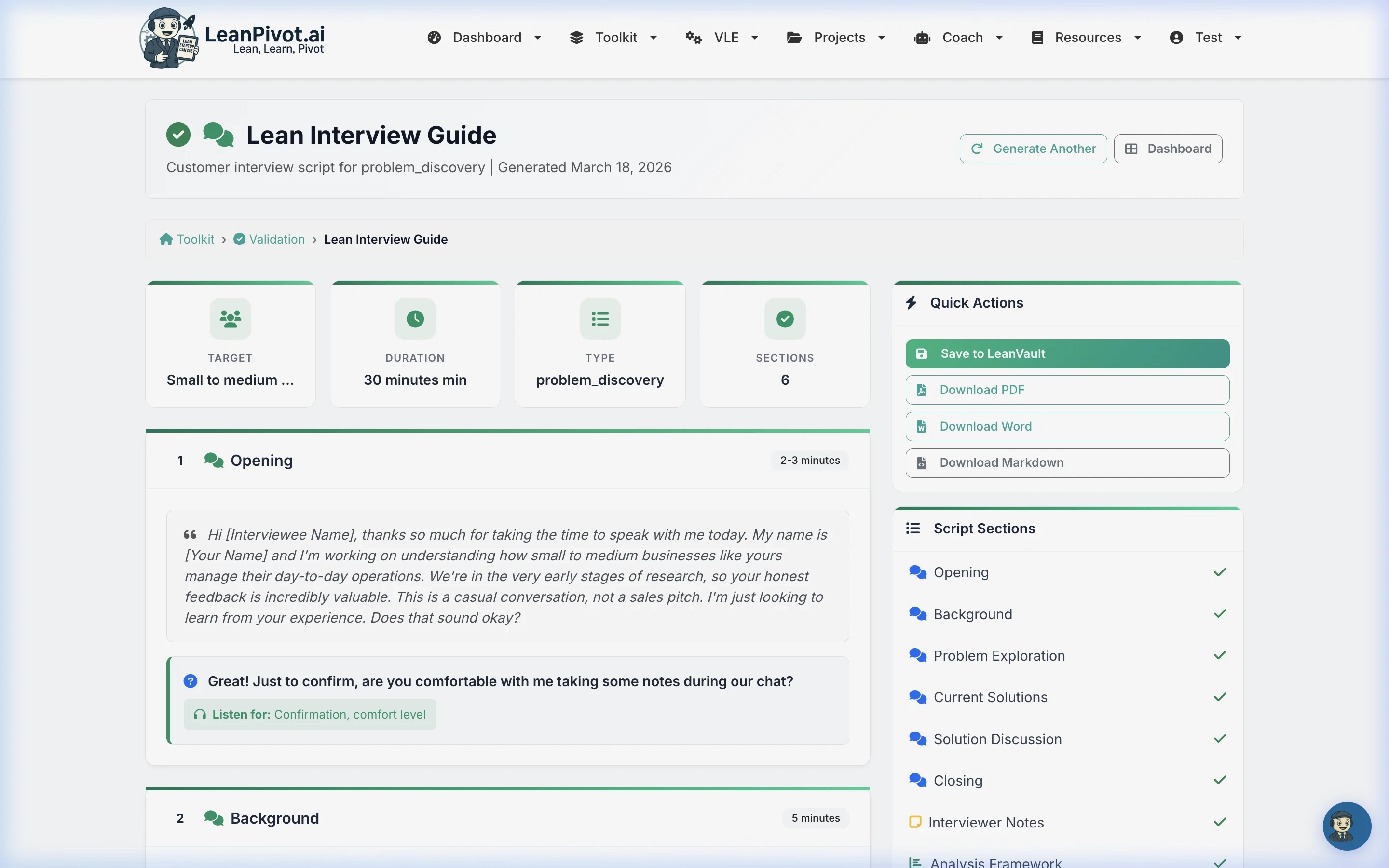Click the chat bubble icon beside Lean Interview Guide
Image resolution: width=1389 pixels, height=868 pixels.
tap(218, 135)
